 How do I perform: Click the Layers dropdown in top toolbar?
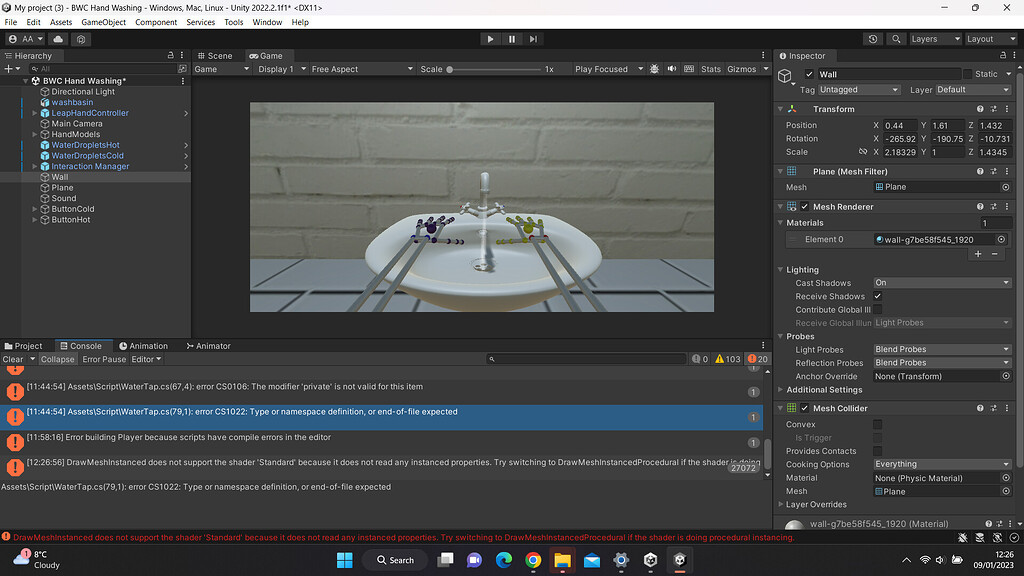tap(934, 38)
